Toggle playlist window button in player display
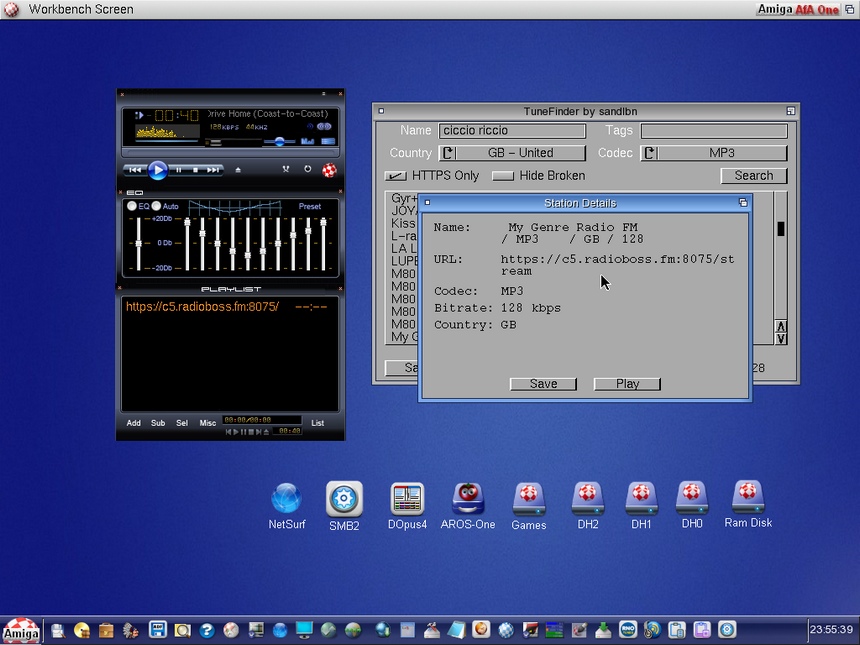The image size is (860, 645). tap(328, 142)
